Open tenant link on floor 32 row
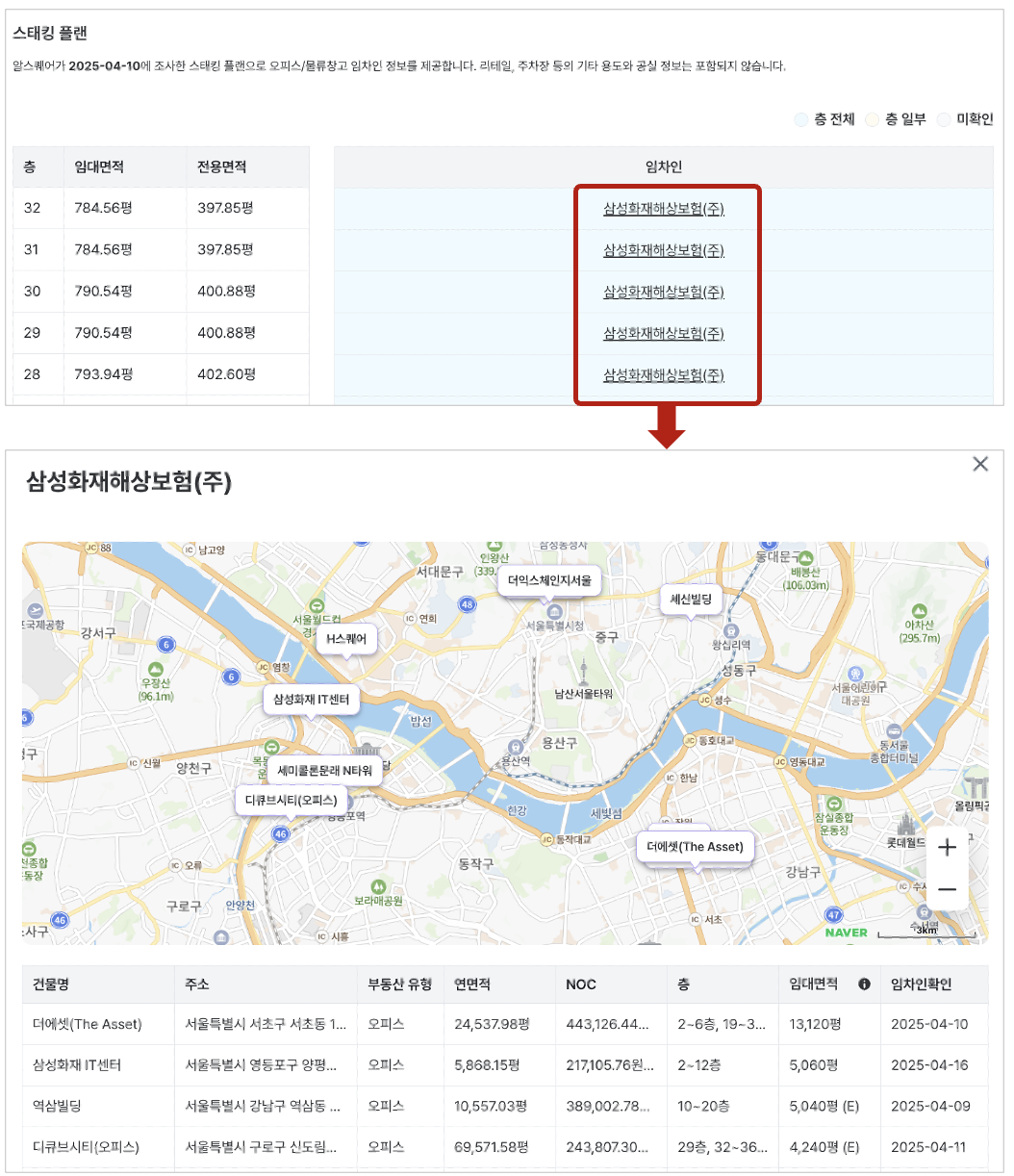This screenshot has width=1014, height=1176. 664,209
